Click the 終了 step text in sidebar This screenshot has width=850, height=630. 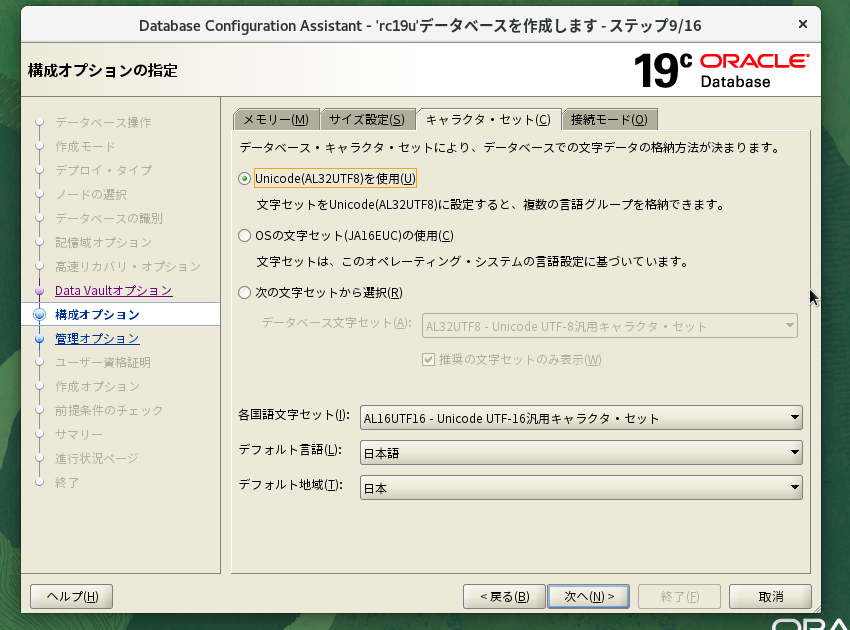(x=67, y=483)
